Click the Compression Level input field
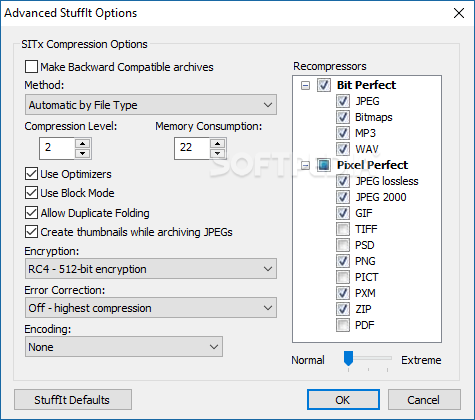 click(57, 148)
